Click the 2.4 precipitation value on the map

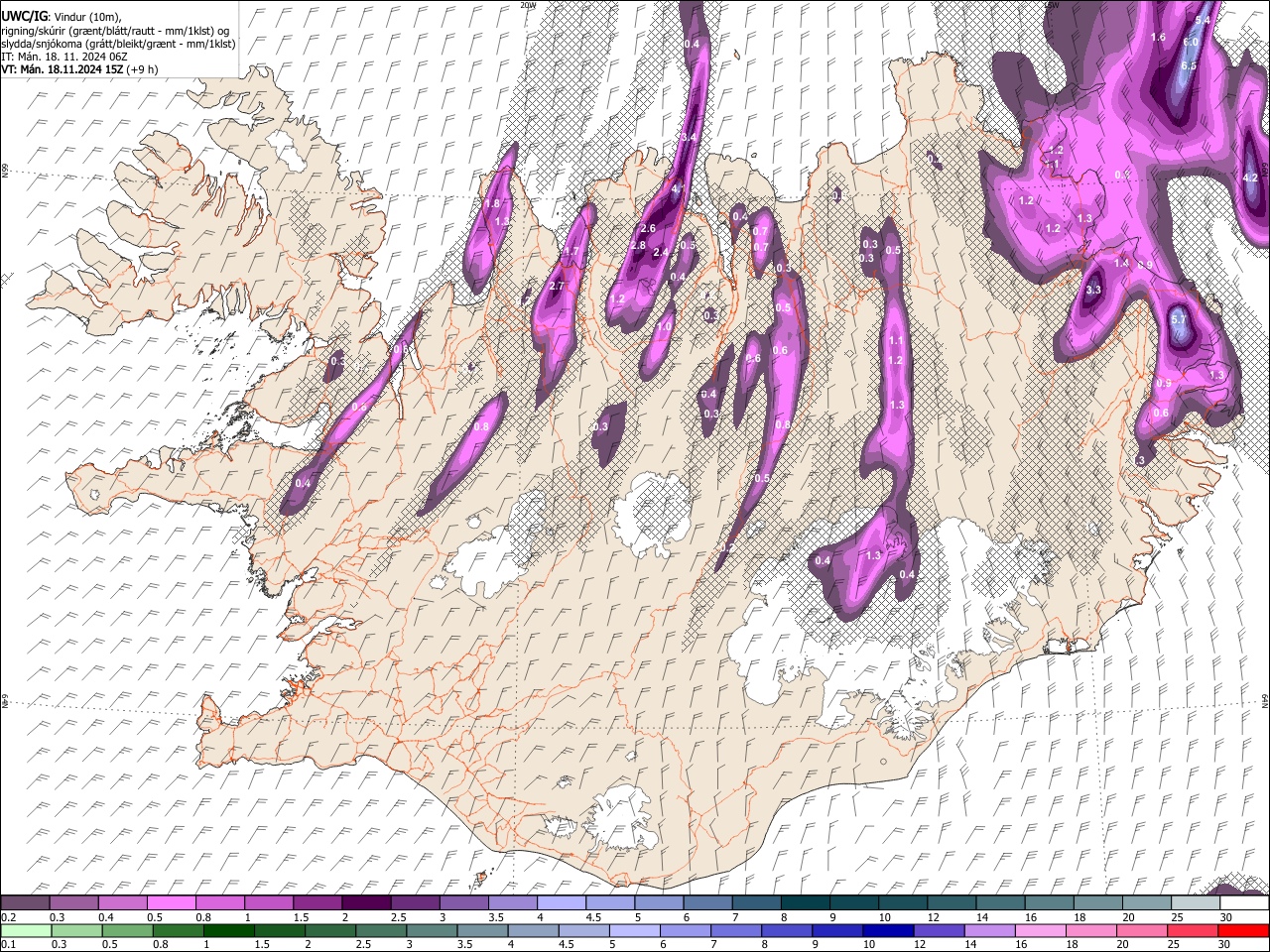point(661,252)
